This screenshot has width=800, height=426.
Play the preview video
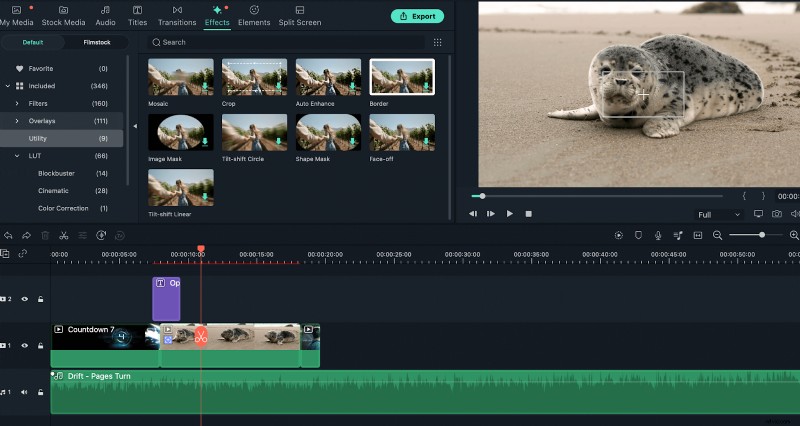(509, 214)
